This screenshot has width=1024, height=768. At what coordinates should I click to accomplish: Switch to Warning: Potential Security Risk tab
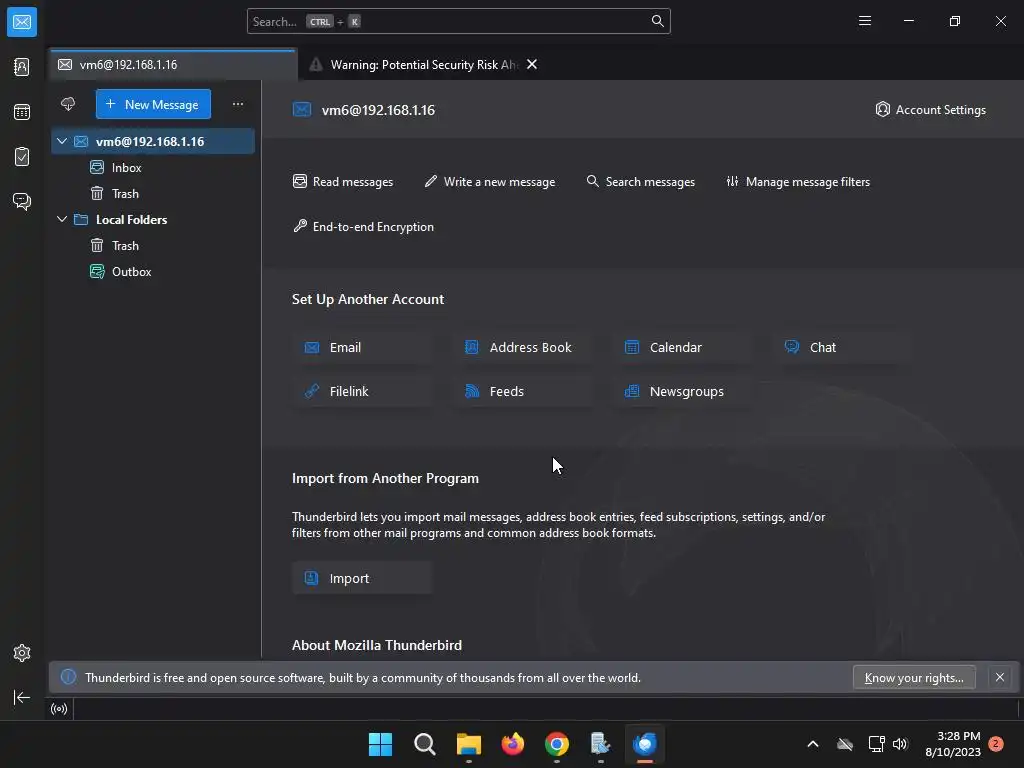pos(423,65)
